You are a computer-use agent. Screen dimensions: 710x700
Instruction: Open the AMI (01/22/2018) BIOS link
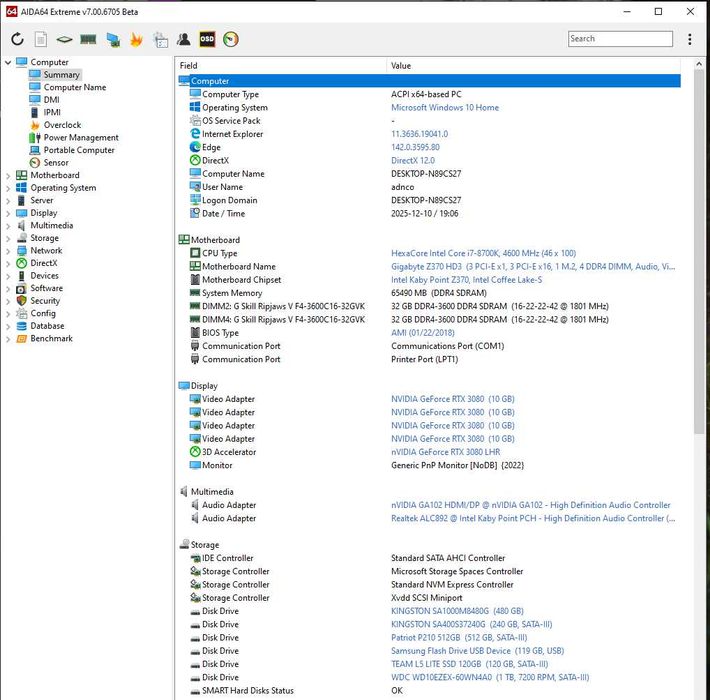coord(422,333)
